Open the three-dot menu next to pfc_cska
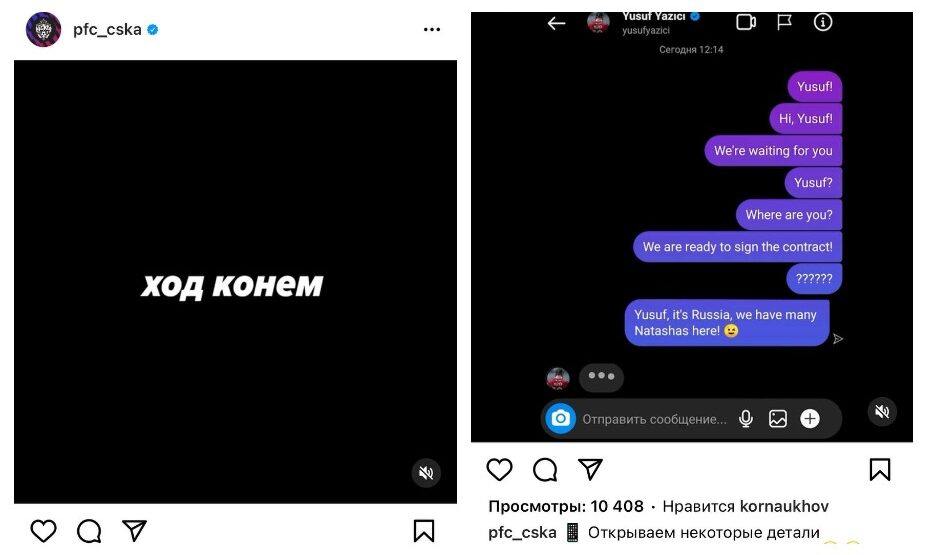 [x=432, y=30]
